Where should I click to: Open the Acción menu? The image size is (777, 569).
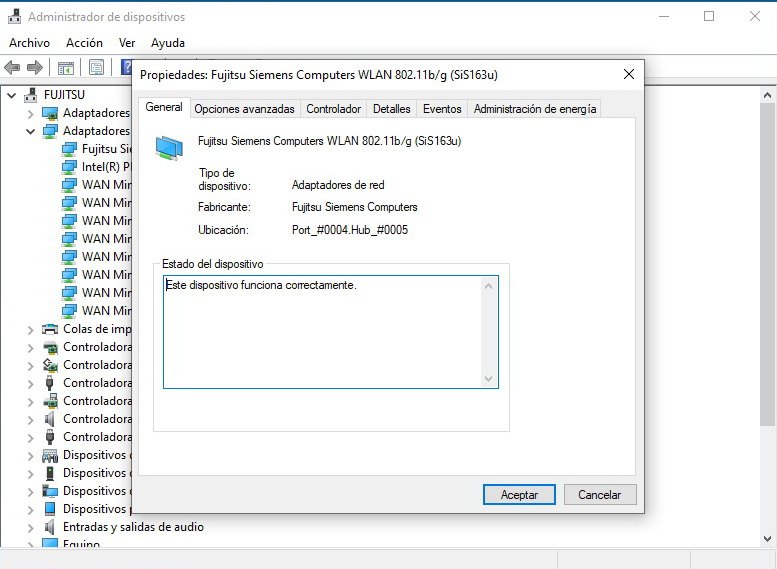84,43
